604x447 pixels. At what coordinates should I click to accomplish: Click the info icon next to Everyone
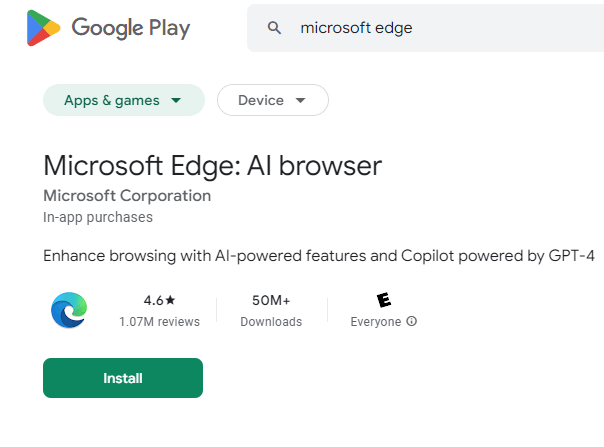coord(412,322)
